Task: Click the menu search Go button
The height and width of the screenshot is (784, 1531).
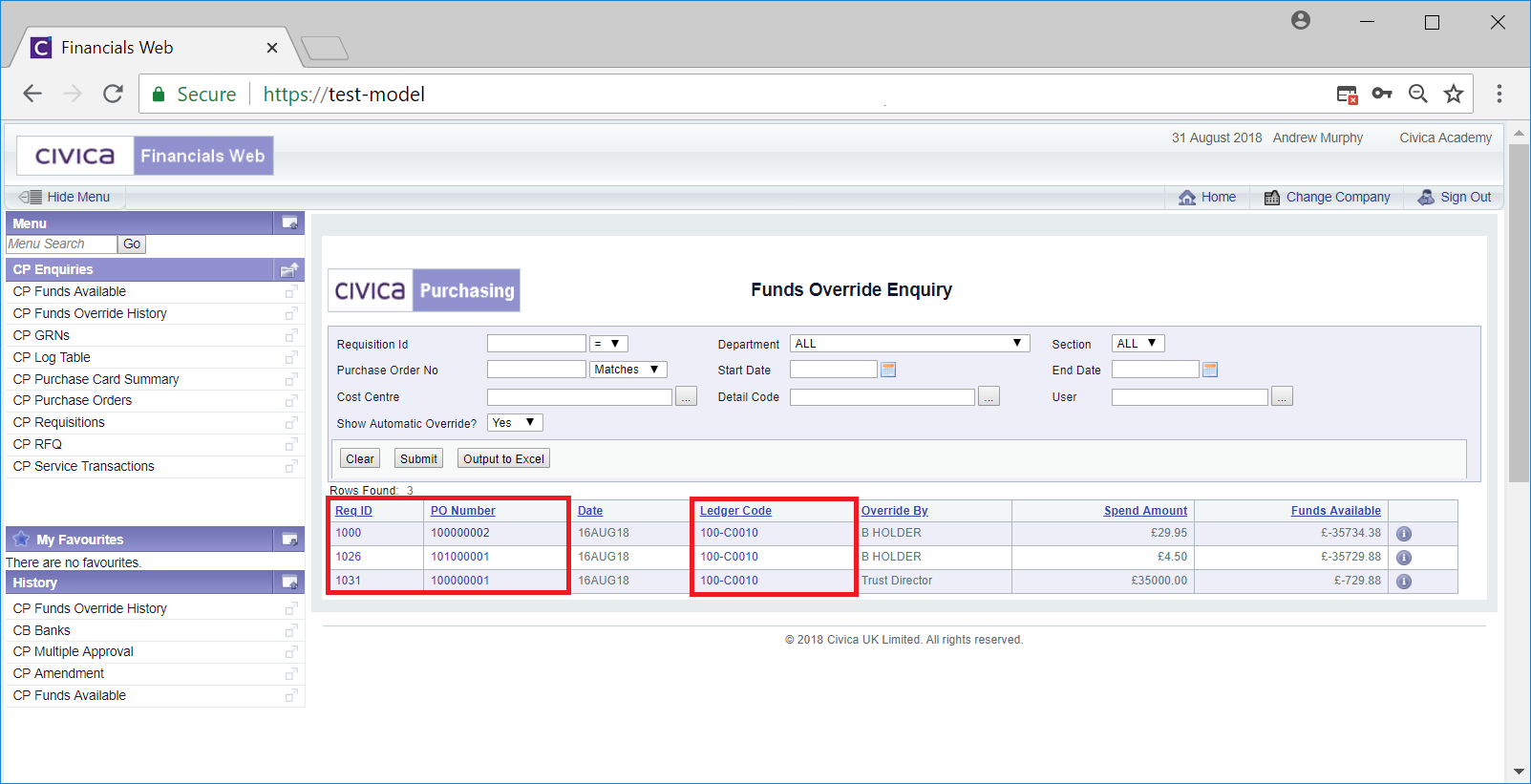Action: click(132, 244)
